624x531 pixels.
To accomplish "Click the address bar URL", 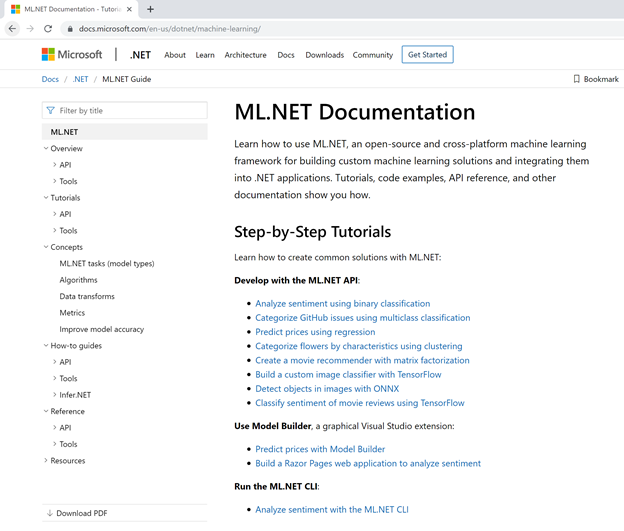I will (170, 29).
